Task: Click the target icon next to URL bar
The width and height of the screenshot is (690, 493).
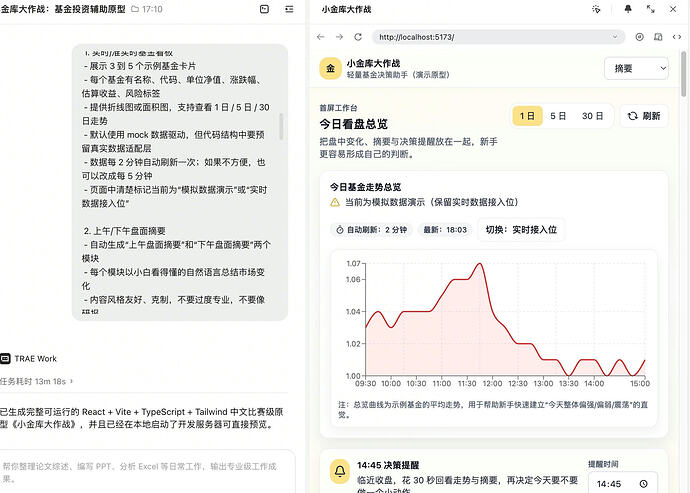Action: point(639,37)
